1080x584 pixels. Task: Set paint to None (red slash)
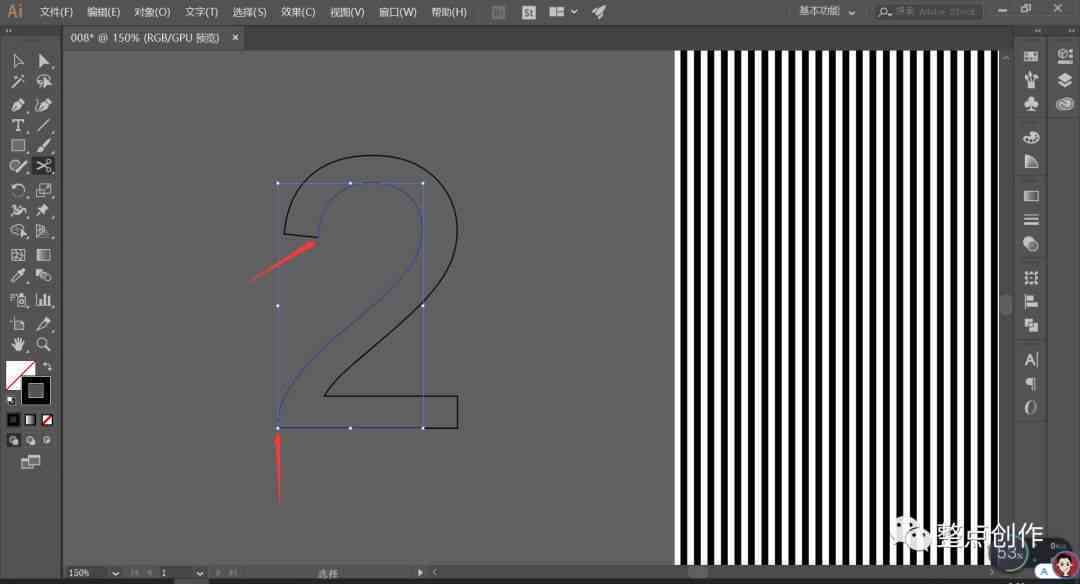[47, 419]
